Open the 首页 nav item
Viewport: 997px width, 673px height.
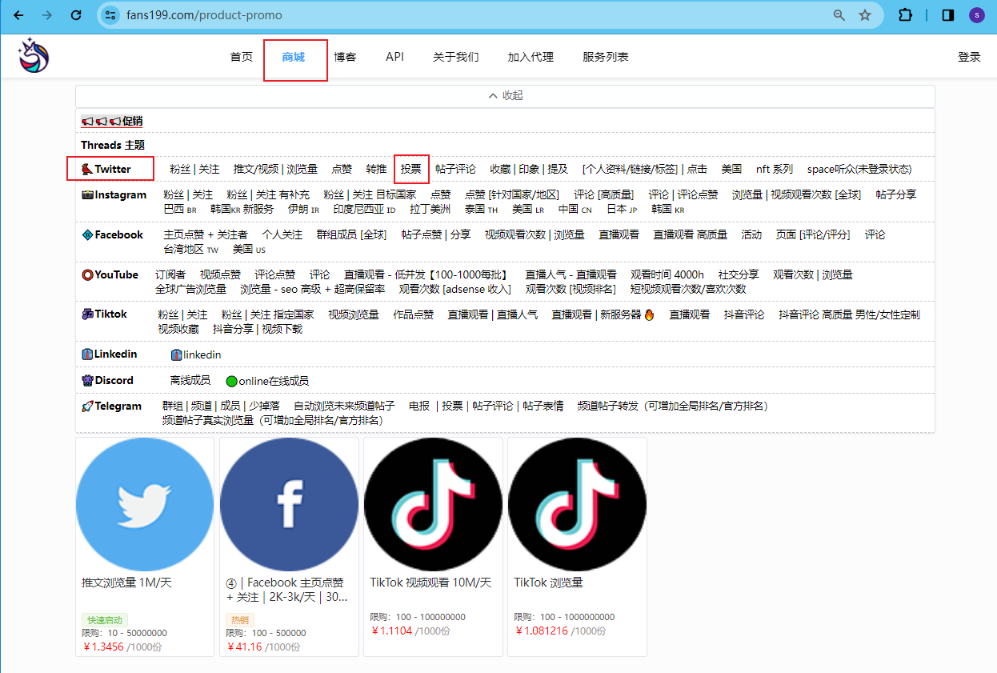[241, 57]
